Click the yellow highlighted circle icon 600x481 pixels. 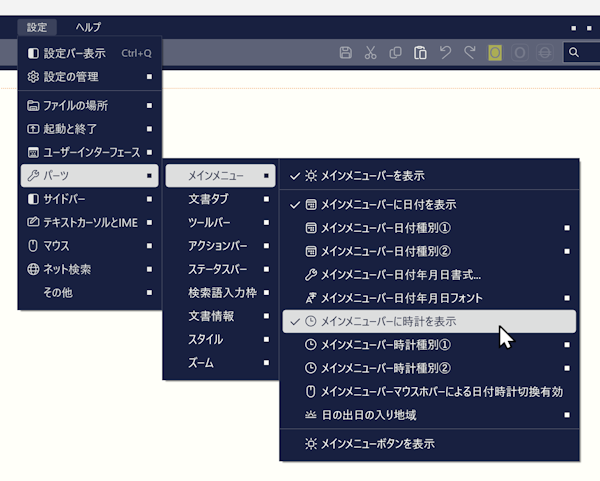click(x=495, y=52)
